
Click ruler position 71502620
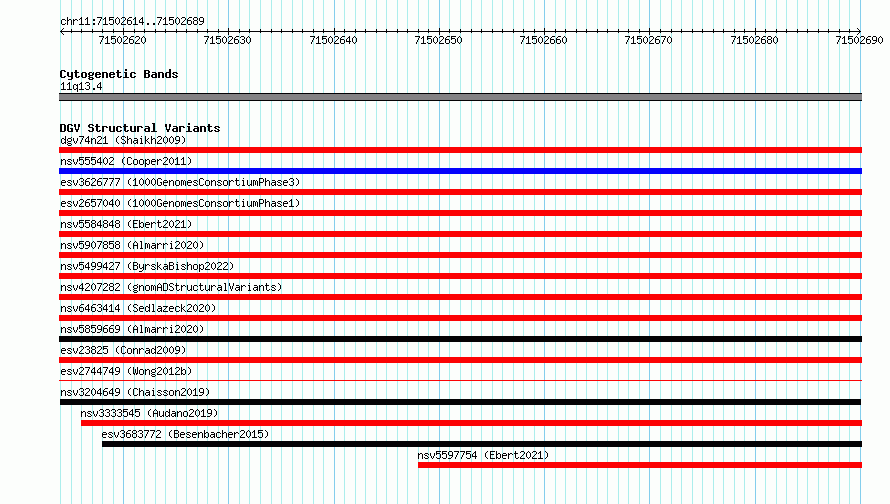pyautogui.click(x=123, y=40)
